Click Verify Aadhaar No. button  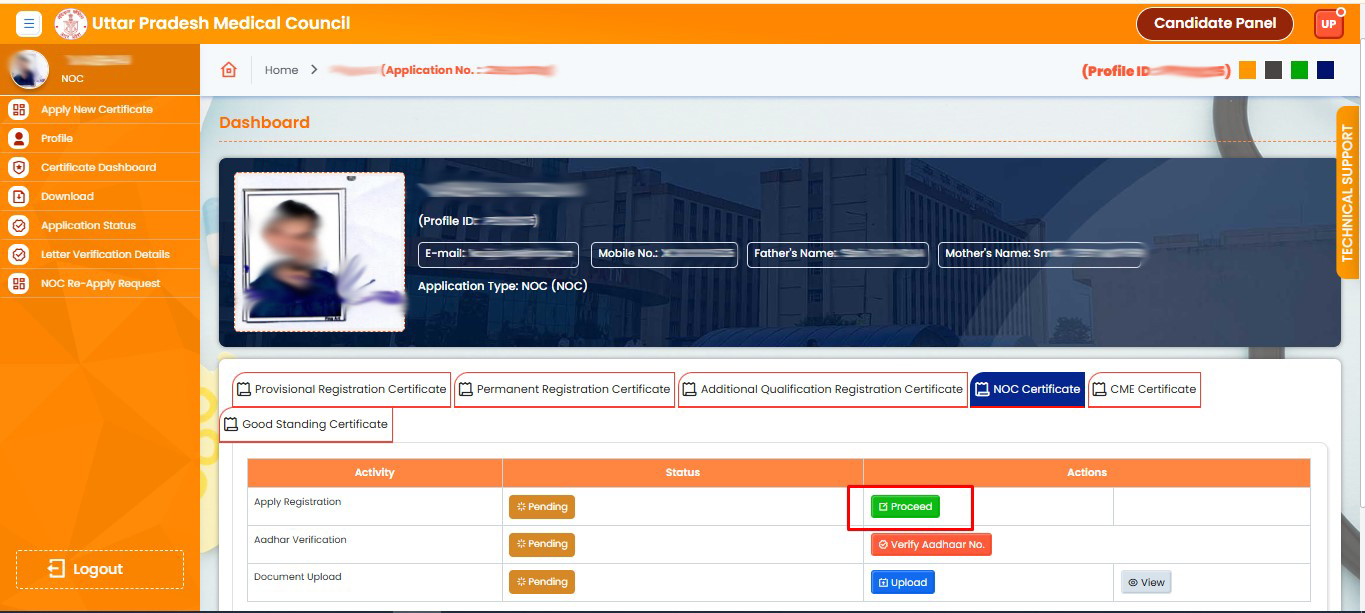point(930,544)
